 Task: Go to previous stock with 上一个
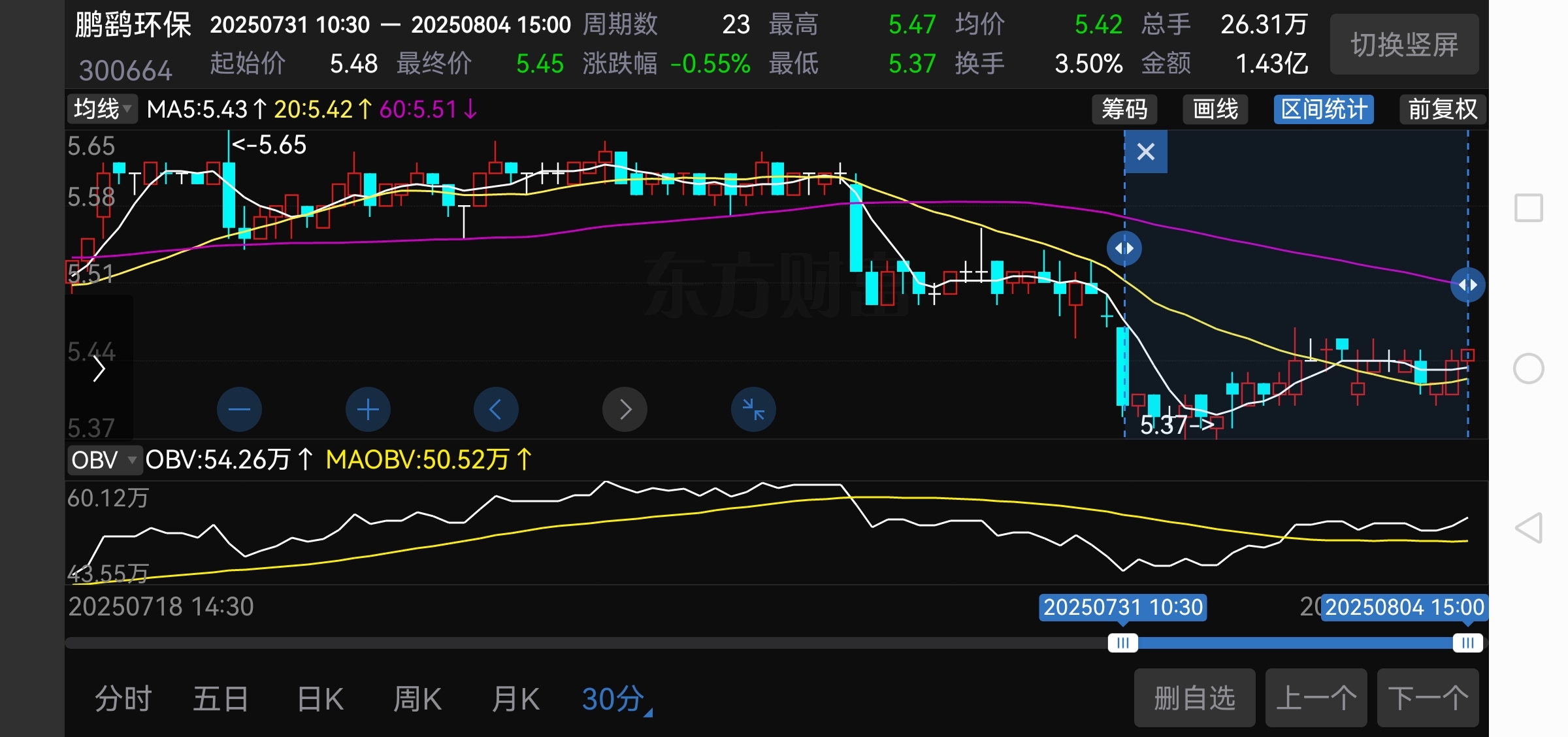(x=1316, y=698)
